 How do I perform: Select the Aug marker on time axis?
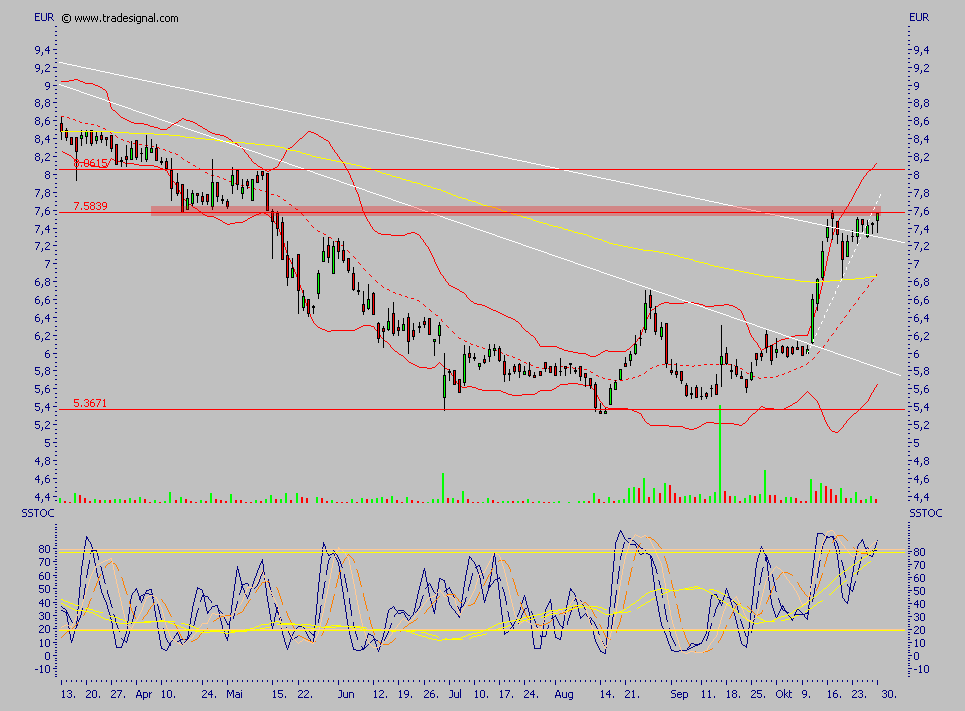(564, 692)
